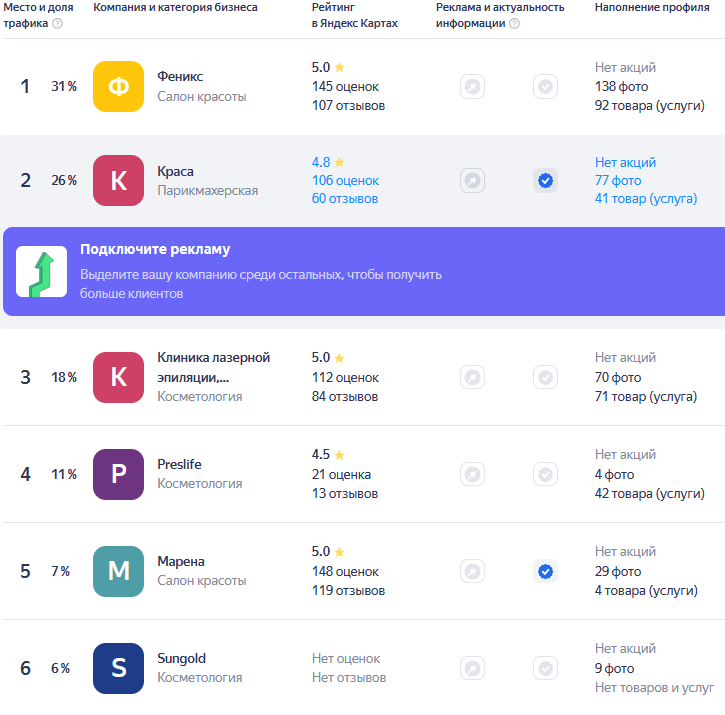The width and height of the screenshot is (725, 715).
Task: Click the gray verification checkmark for Preslife
Action: click(x=545, y=474)
